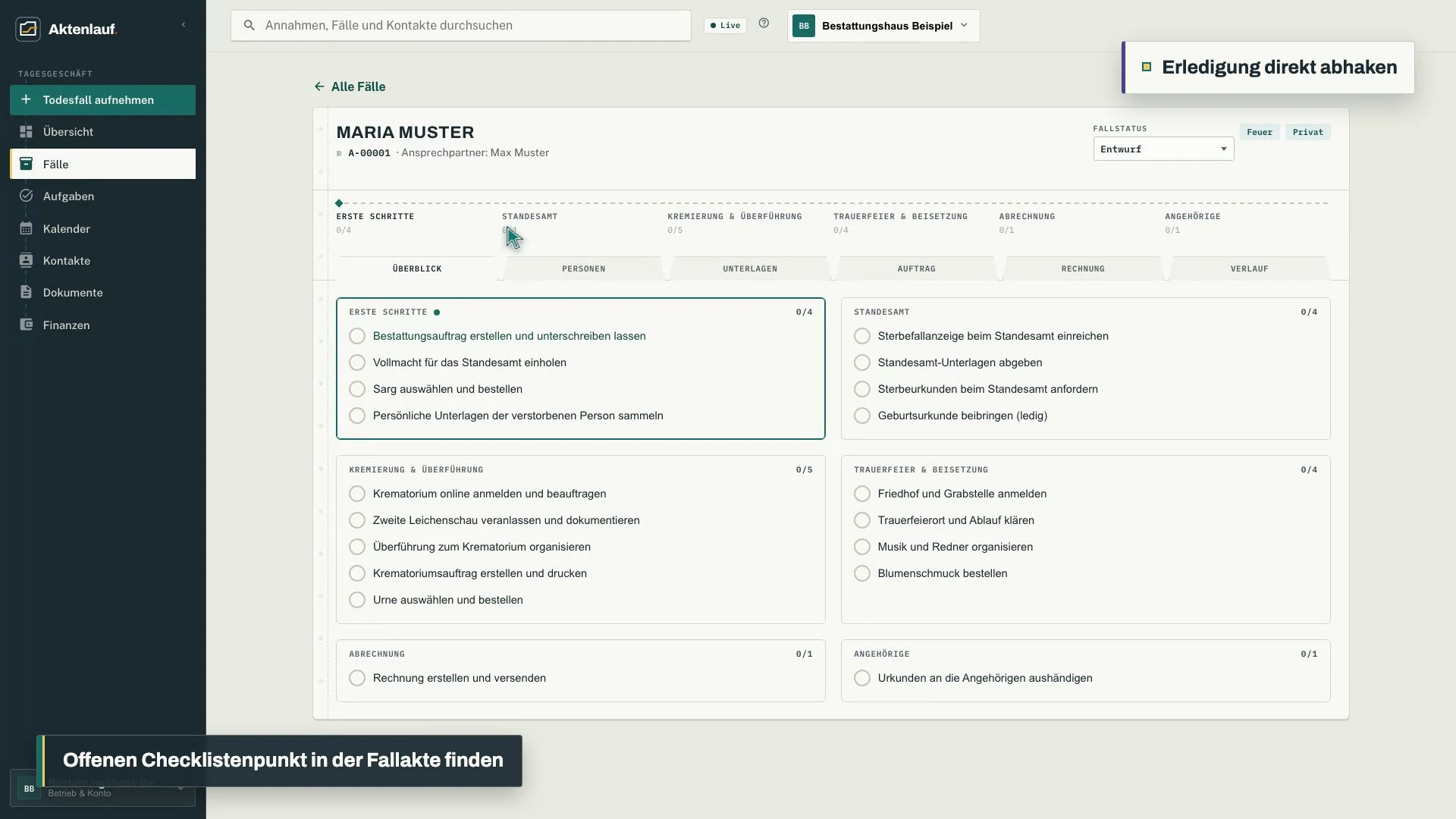Image resolution: width=1456 pixels, height=819 pixels.
Task: Tick "Friedhof und Grabstelle anmelden" task
Action: (862, 494)
